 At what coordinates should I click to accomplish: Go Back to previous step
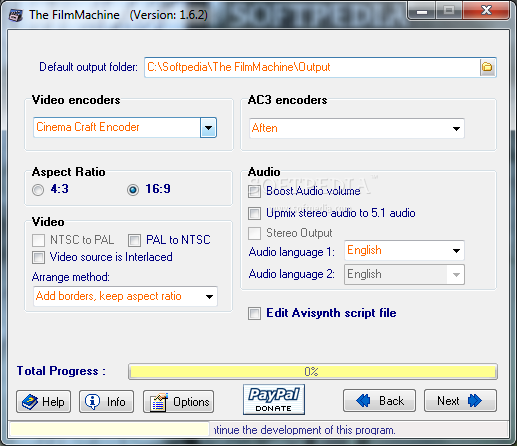coord(379,401)
